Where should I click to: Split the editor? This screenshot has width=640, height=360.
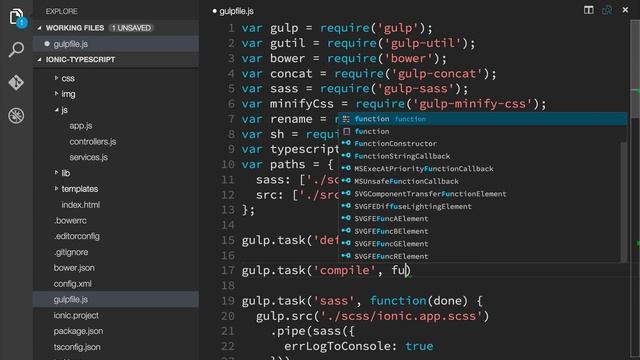point(589,10)
